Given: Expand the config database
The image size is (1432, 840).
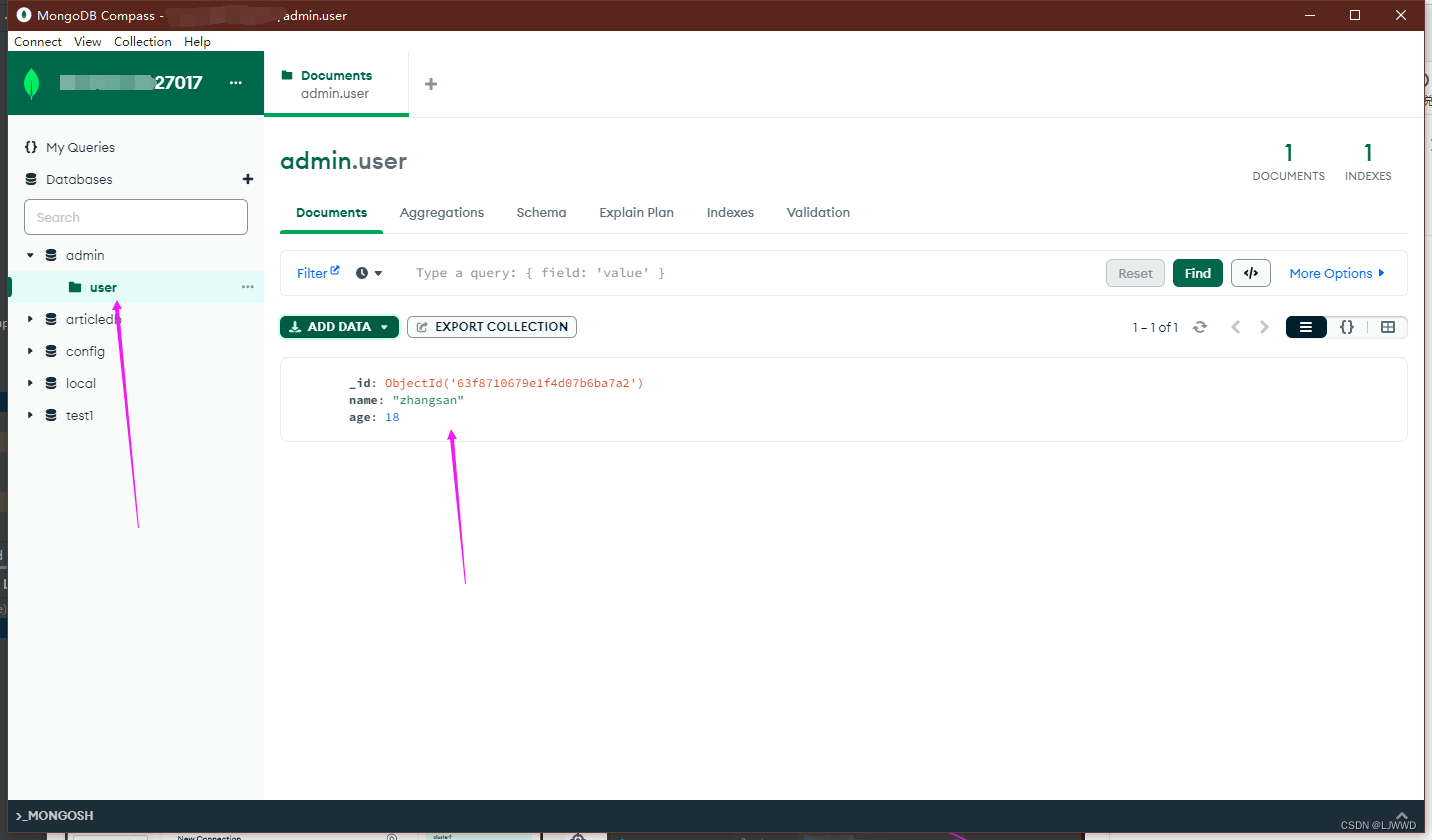Looking at the screenshot, I should click(x=30, y=351).
